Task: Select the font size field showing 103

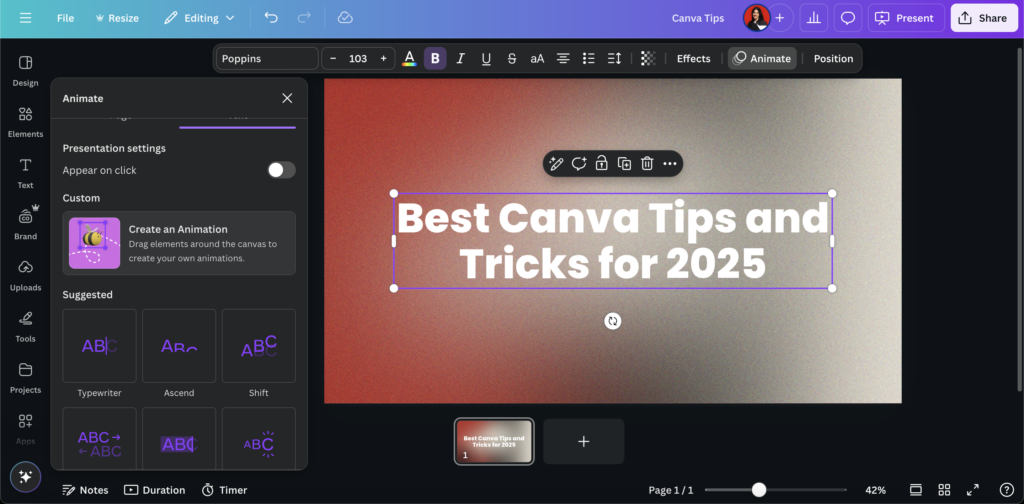Action: point(358,58)
